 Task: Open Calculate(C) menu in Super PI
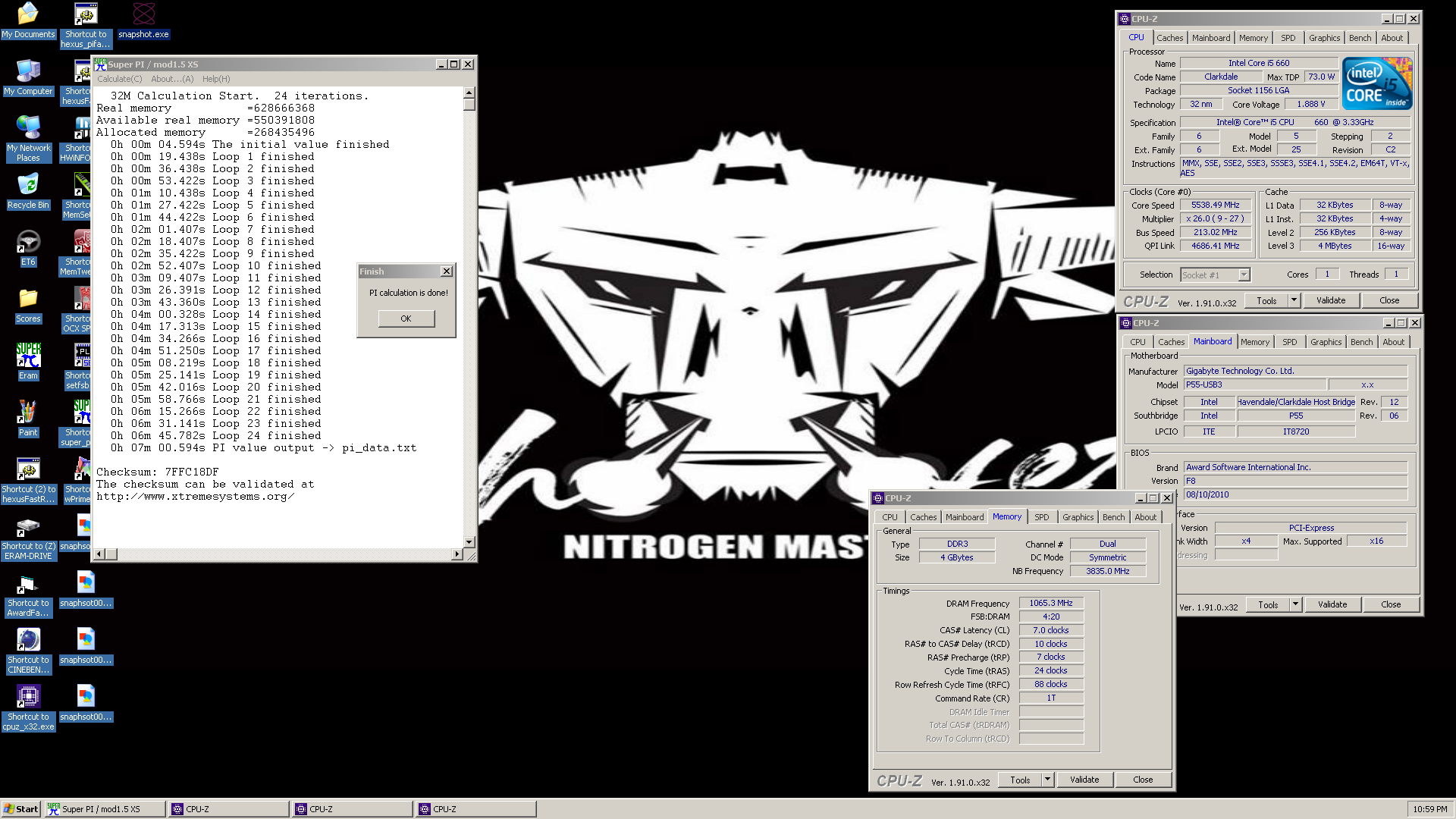119,79
